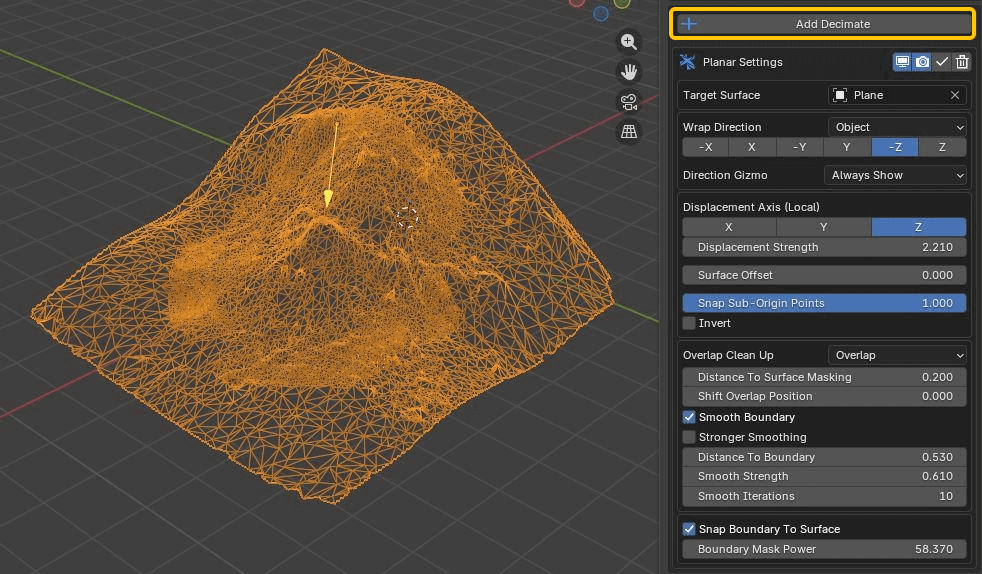Enable Stronger Smoothing checkbox

689,437
